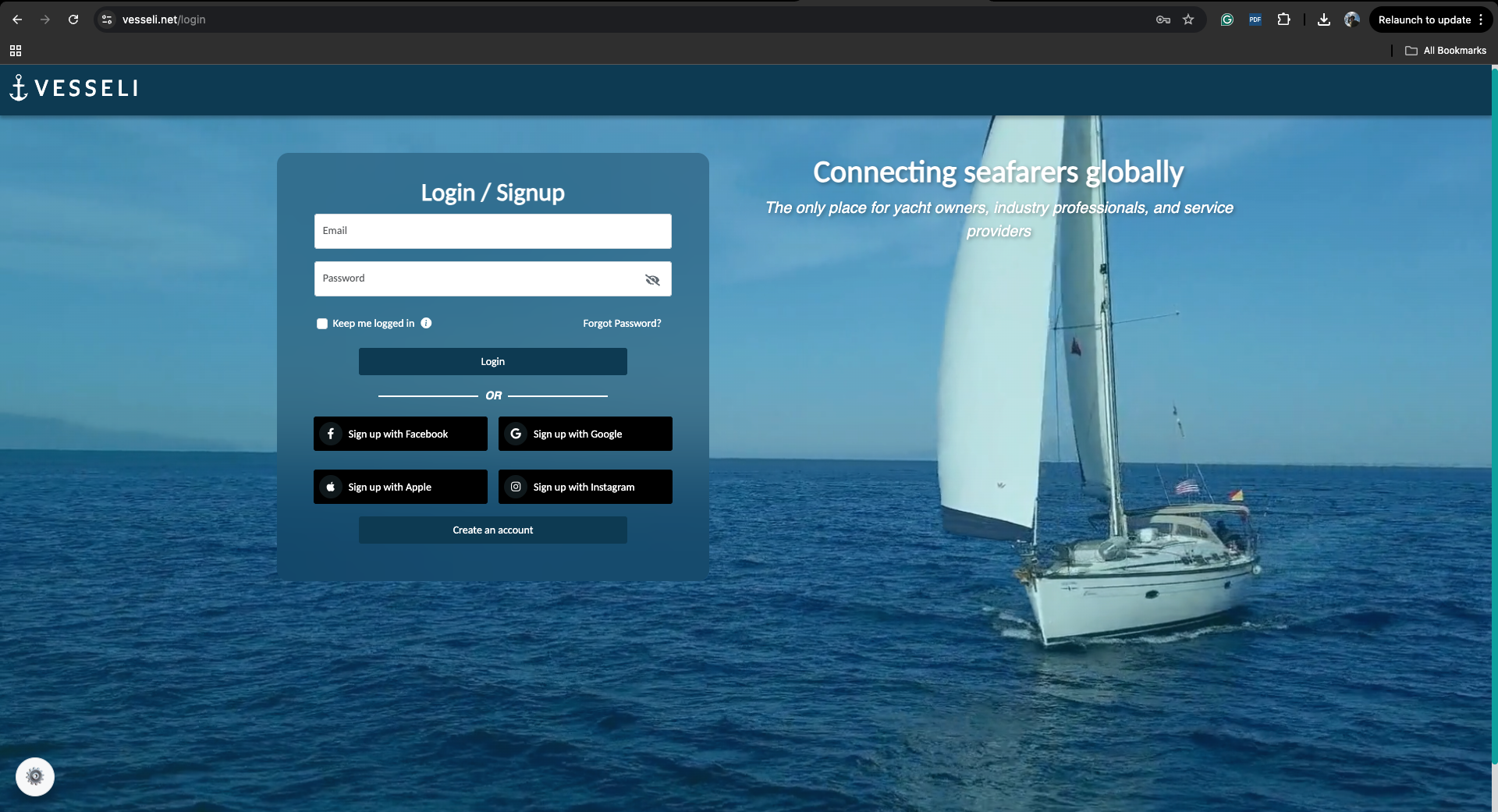The width and height of the screenshot is (1498, 812).
Task: Sign up with Google
Action: point(585,434)
